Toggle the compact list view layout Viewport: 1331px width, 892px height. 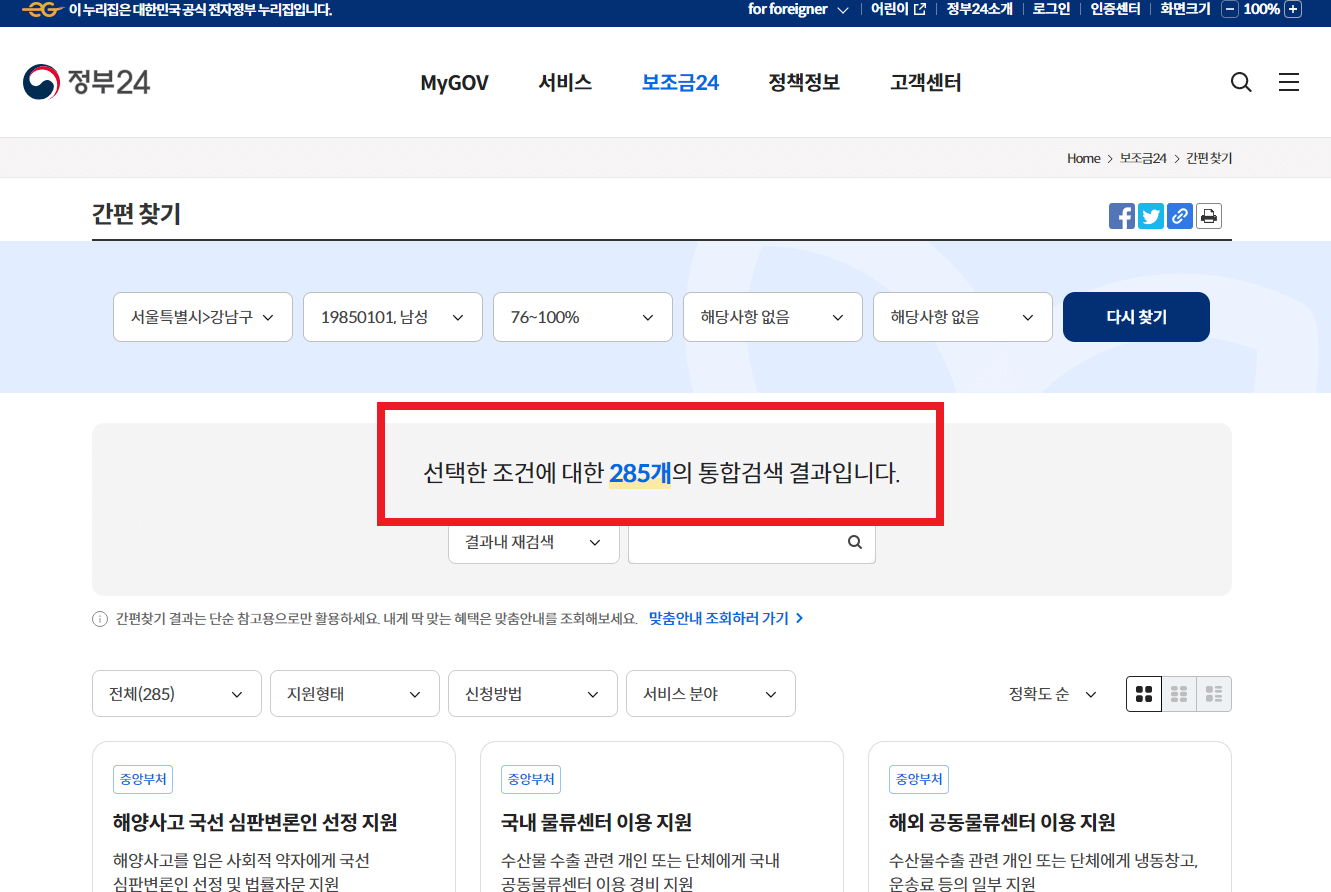[x=1179, y=693]
